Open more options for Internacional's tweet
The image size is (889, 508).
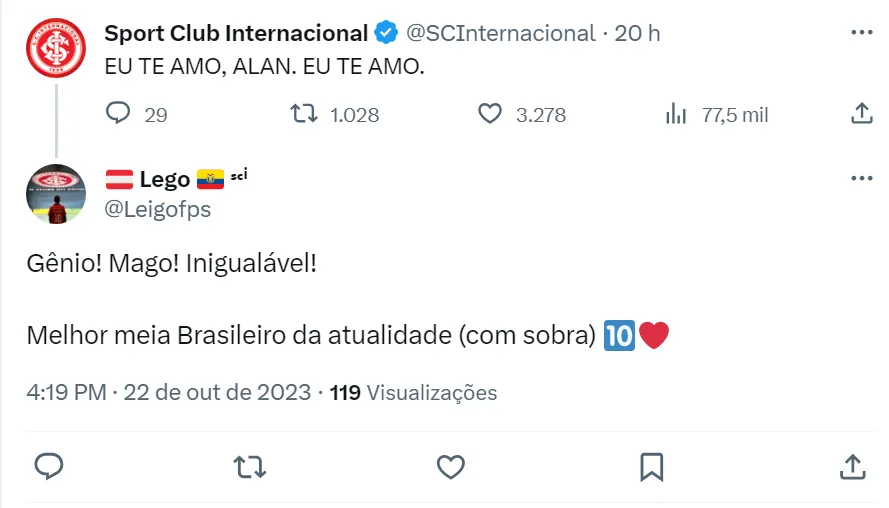click(x=861, y=33)
